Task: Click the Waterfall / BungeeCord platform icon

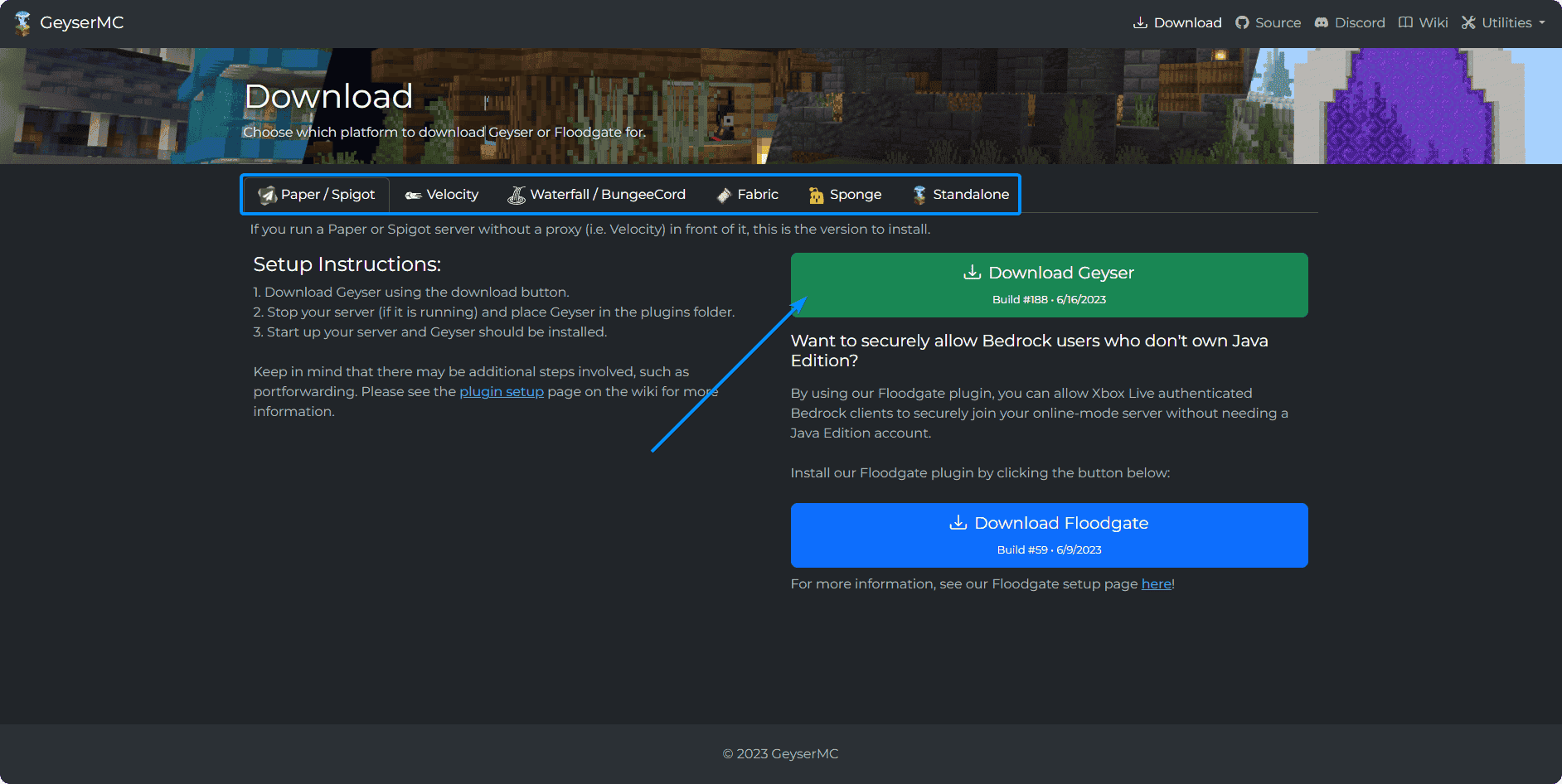Action: click(x=517, y=195)
